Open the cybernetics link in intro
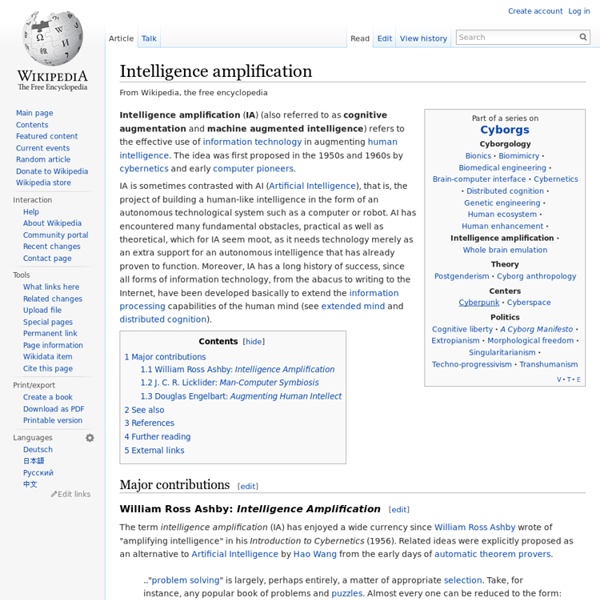The height and width of the screenshot is (600, 600). [x=144, y=168]
